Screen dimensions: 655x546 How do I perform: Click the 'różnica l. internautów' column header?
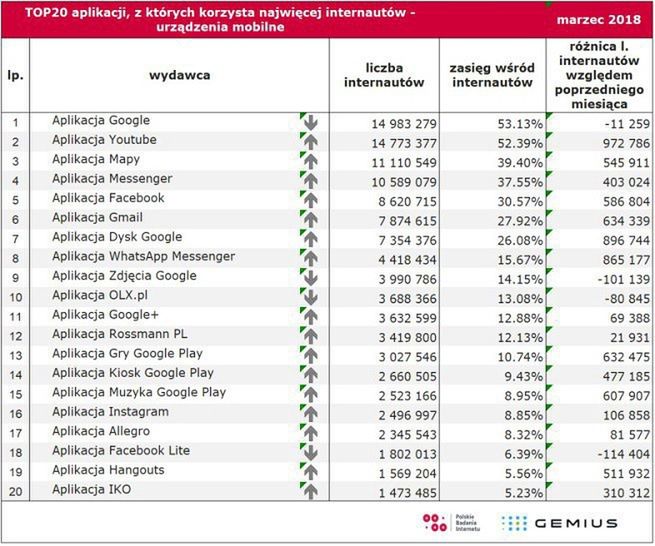point(599,75)
